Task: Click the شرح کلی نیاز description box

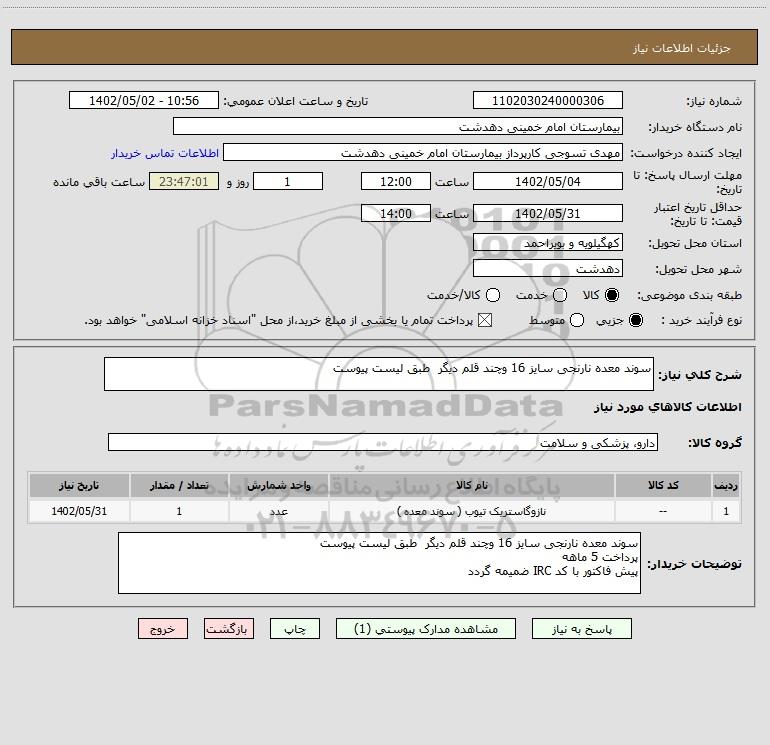Action: point(379,374)
